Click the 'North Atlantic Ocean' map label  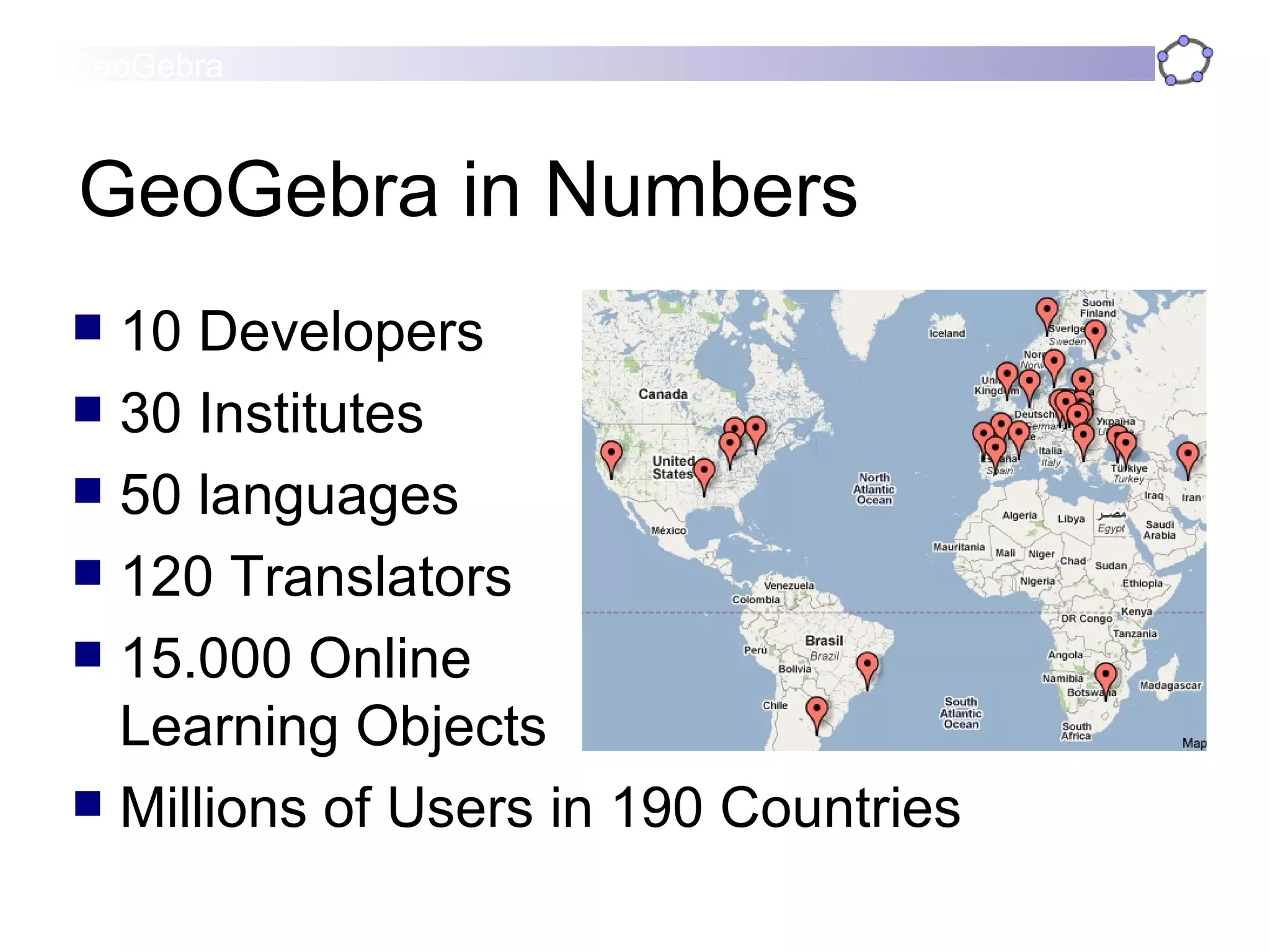(874, 489)
